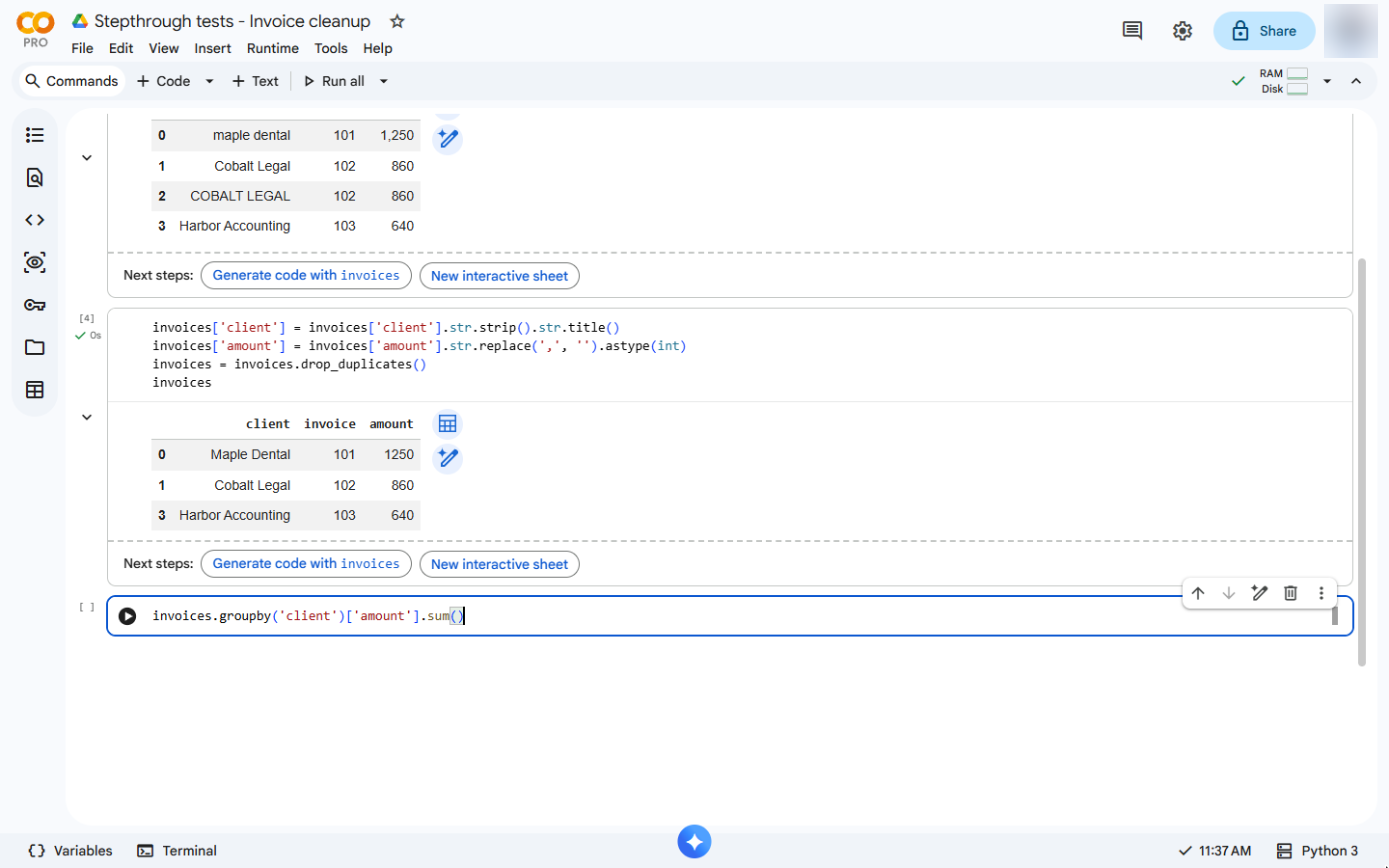The width and height of the screenshot is (1389, 868).
Task: Collapse the header with the chevron up
Action: [x=1356, y=81]
